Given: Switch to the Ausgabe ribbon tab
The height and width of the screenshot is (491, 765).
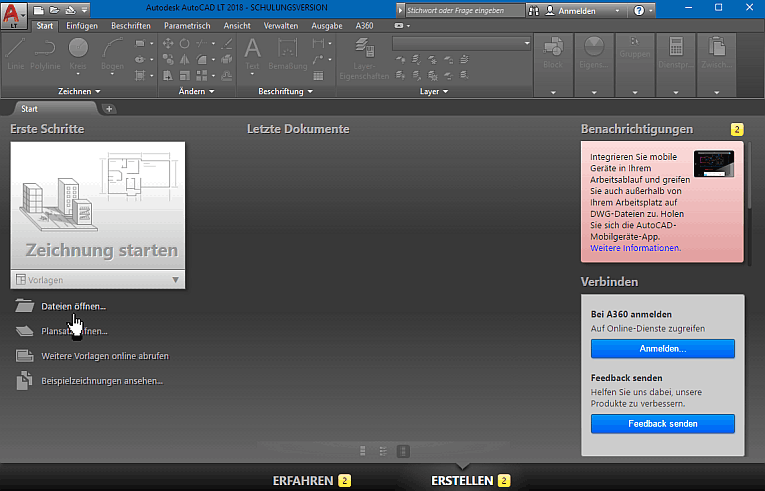Looking at the screenshot, I should pyautogui.click(x=326, y=26).
